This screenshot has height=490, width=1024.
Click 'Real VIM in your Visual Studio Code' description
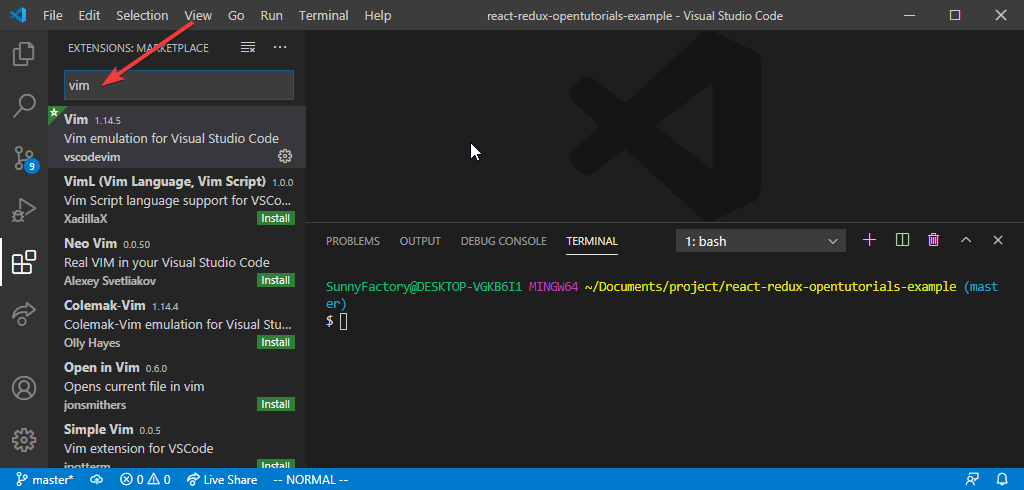pyautogui.click(x=167, y=263)
